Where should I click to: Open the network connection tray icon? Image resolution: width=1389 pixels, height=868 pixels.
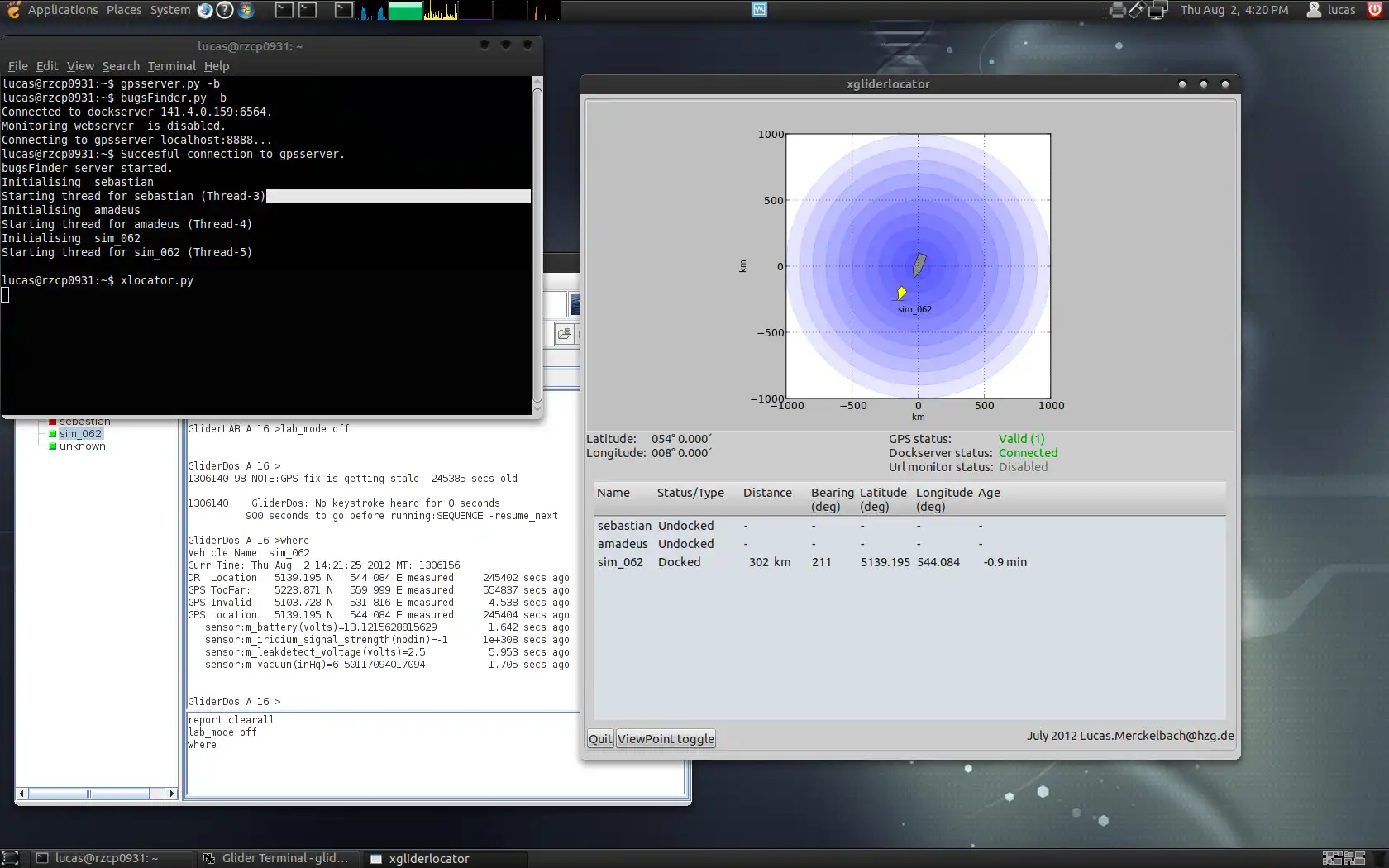pos(1157,10)
